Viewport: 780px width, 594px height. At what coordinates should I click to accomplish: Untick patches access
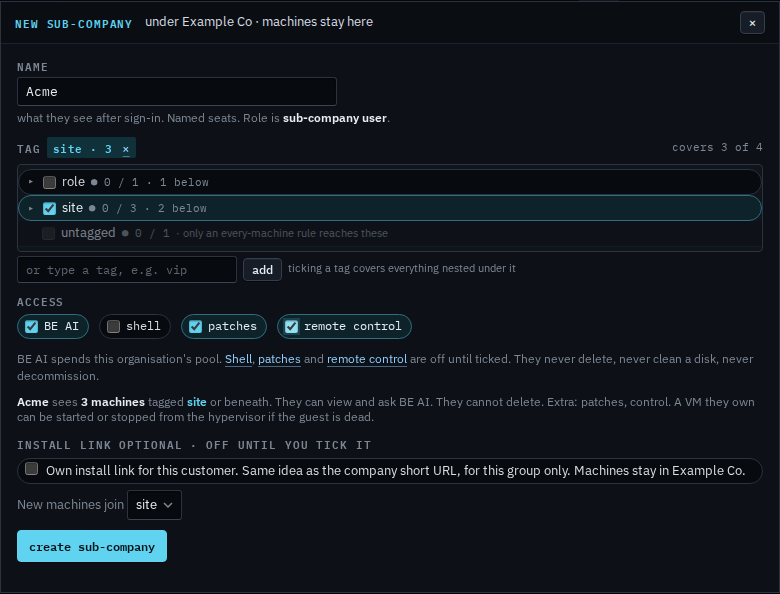coord(195,326)
